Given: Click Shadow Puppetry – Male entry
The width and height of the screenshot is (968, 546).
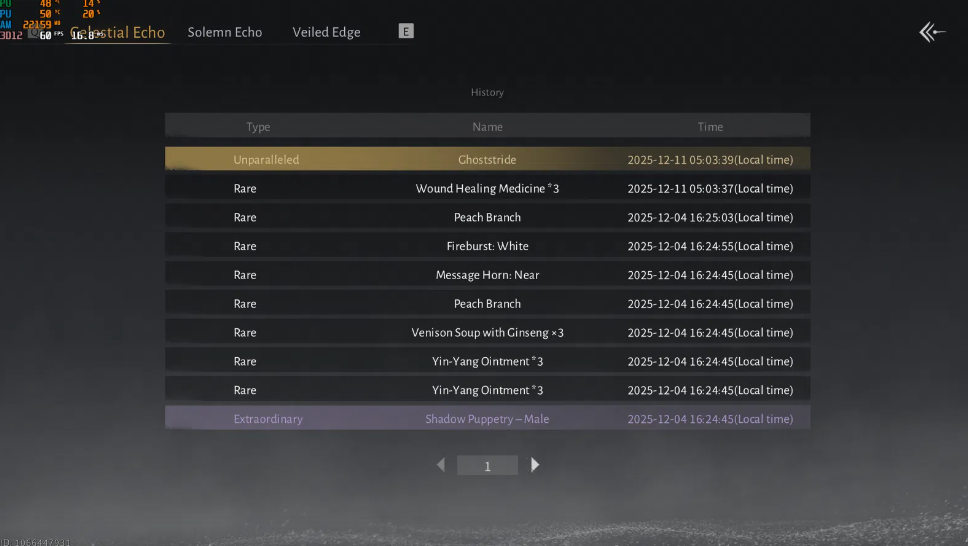Looking at the screenshot, I should click(487, 419).
